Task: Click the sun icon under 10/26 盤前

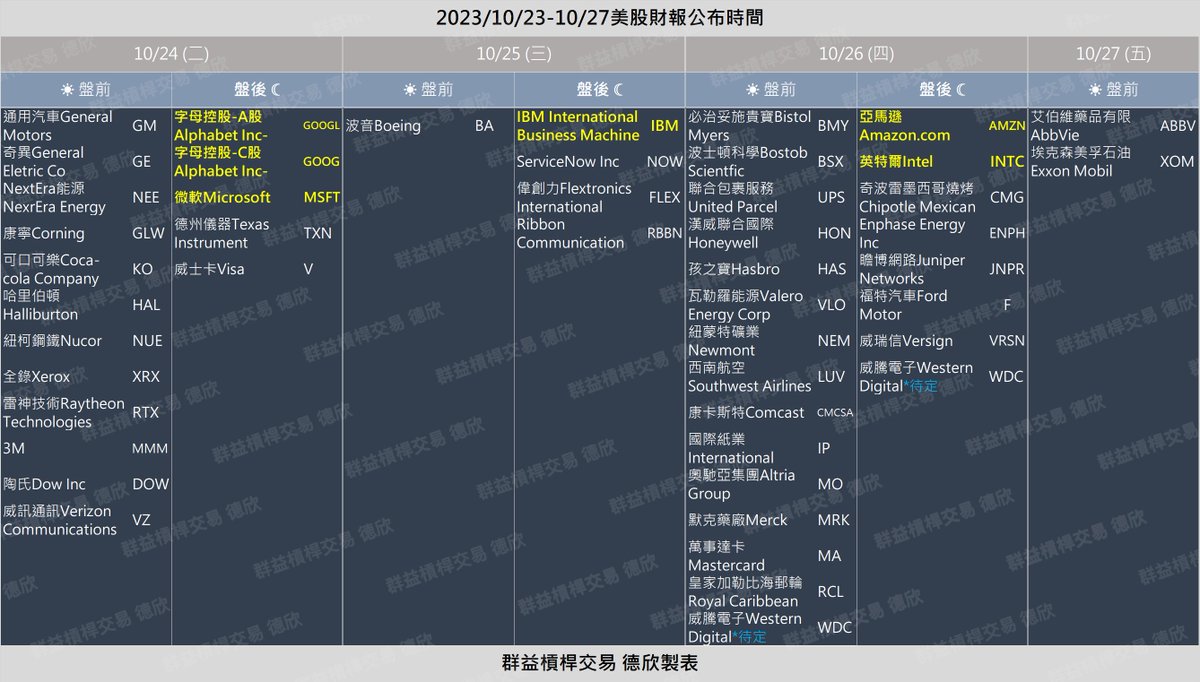Action: click(753, 90)
